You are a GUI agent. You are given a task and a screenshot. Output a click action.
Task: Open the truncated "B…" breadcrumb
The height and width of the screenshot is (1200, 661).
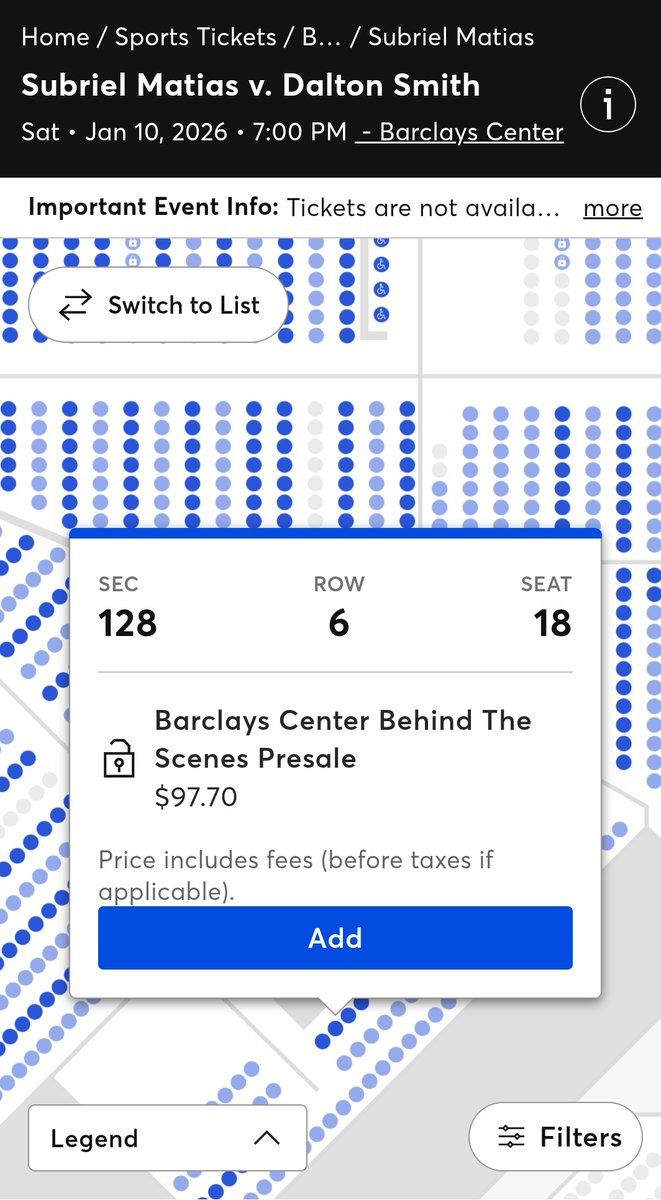pyautogui.click(x=321, y=38)
